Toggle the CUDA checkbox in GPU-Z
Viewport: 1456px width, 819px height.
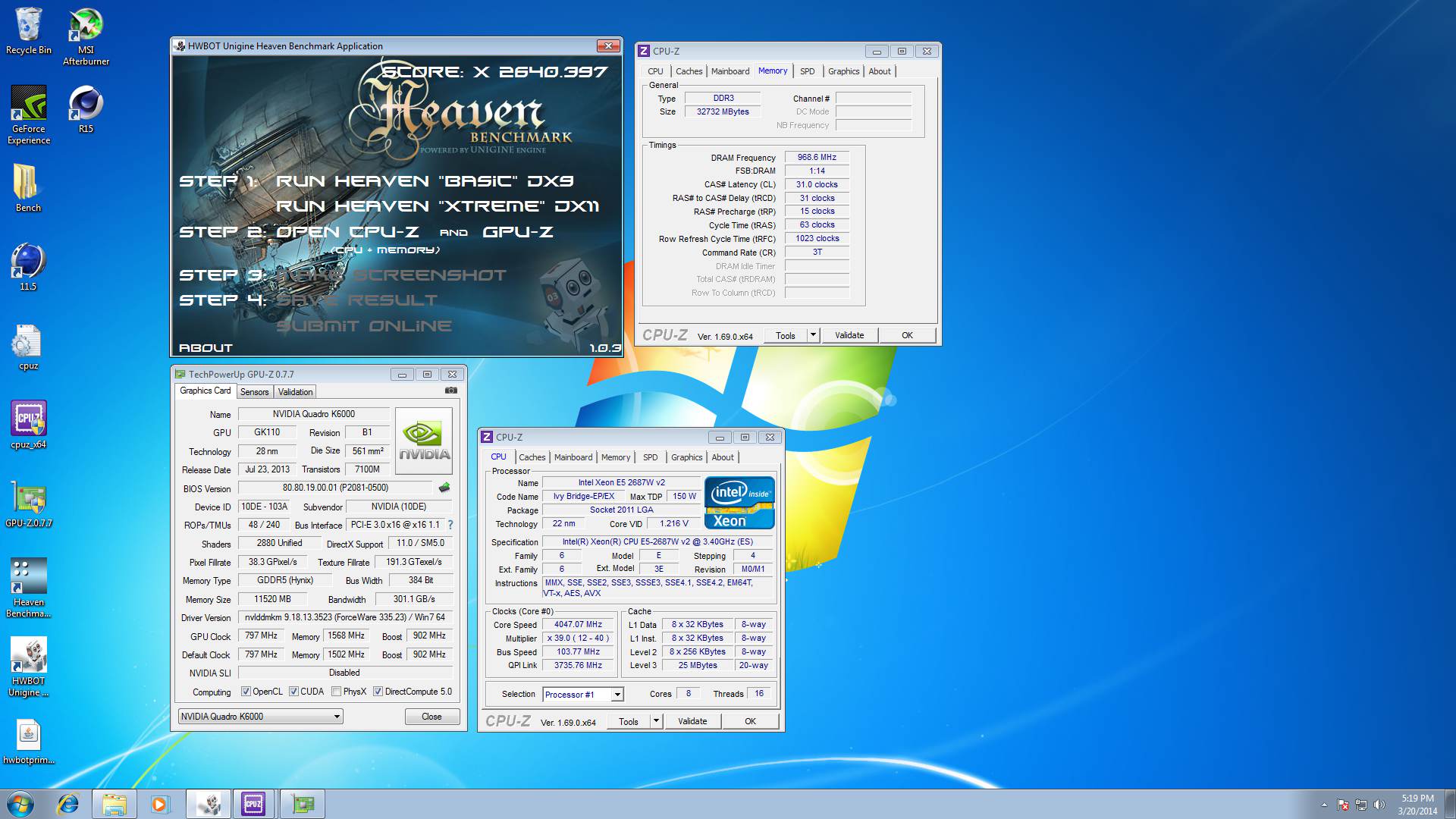(x=293, y=692)
